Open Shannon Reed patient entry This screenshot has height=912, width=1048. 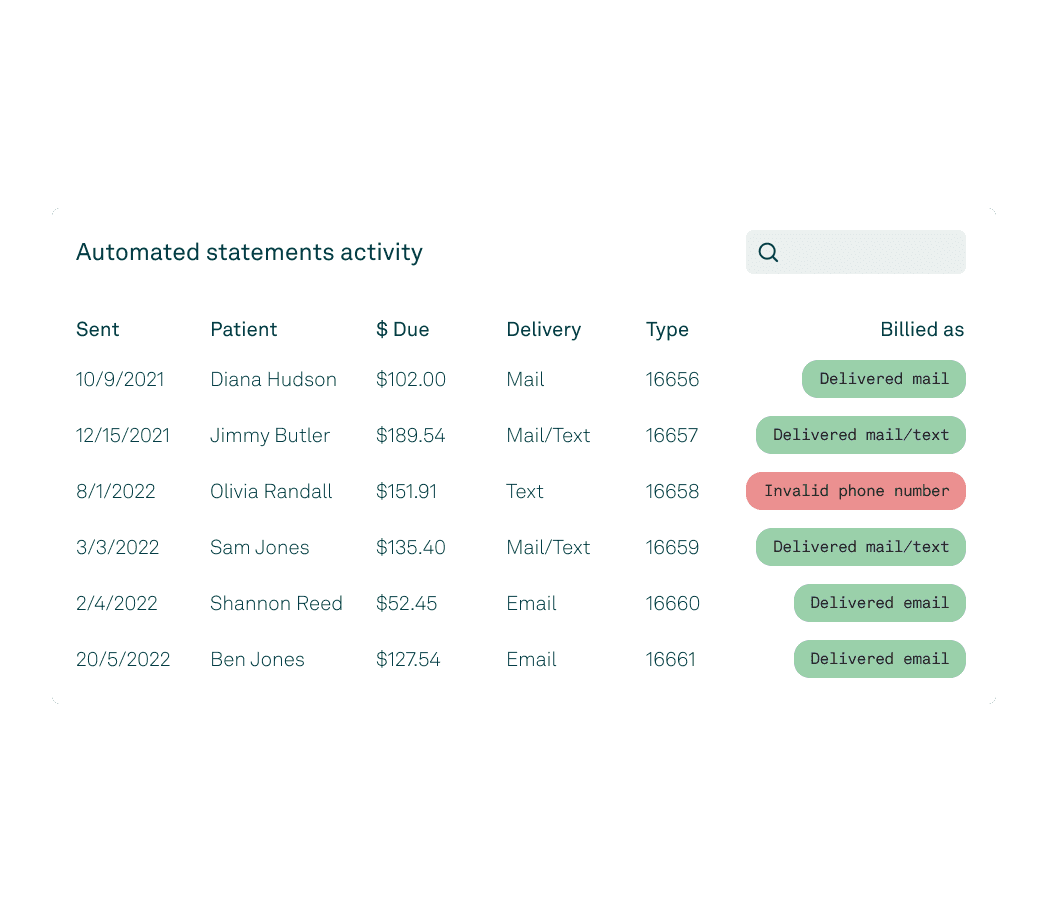276,603
